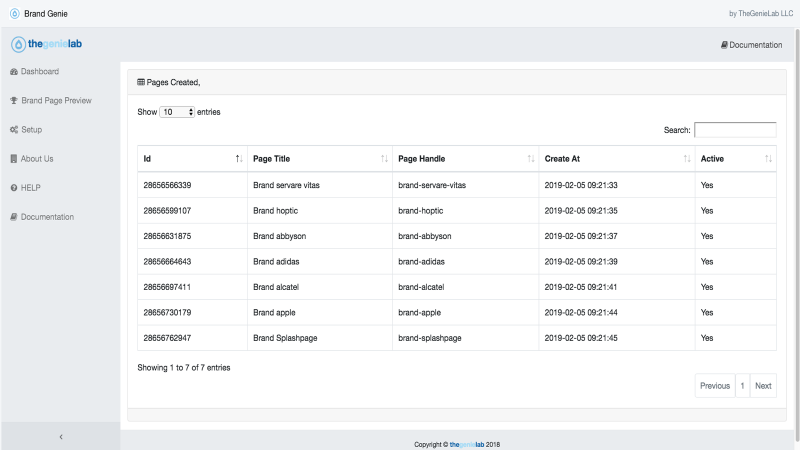Click the handle brand-splashpage
The image size is (800, 450).
tap(430, 338)
